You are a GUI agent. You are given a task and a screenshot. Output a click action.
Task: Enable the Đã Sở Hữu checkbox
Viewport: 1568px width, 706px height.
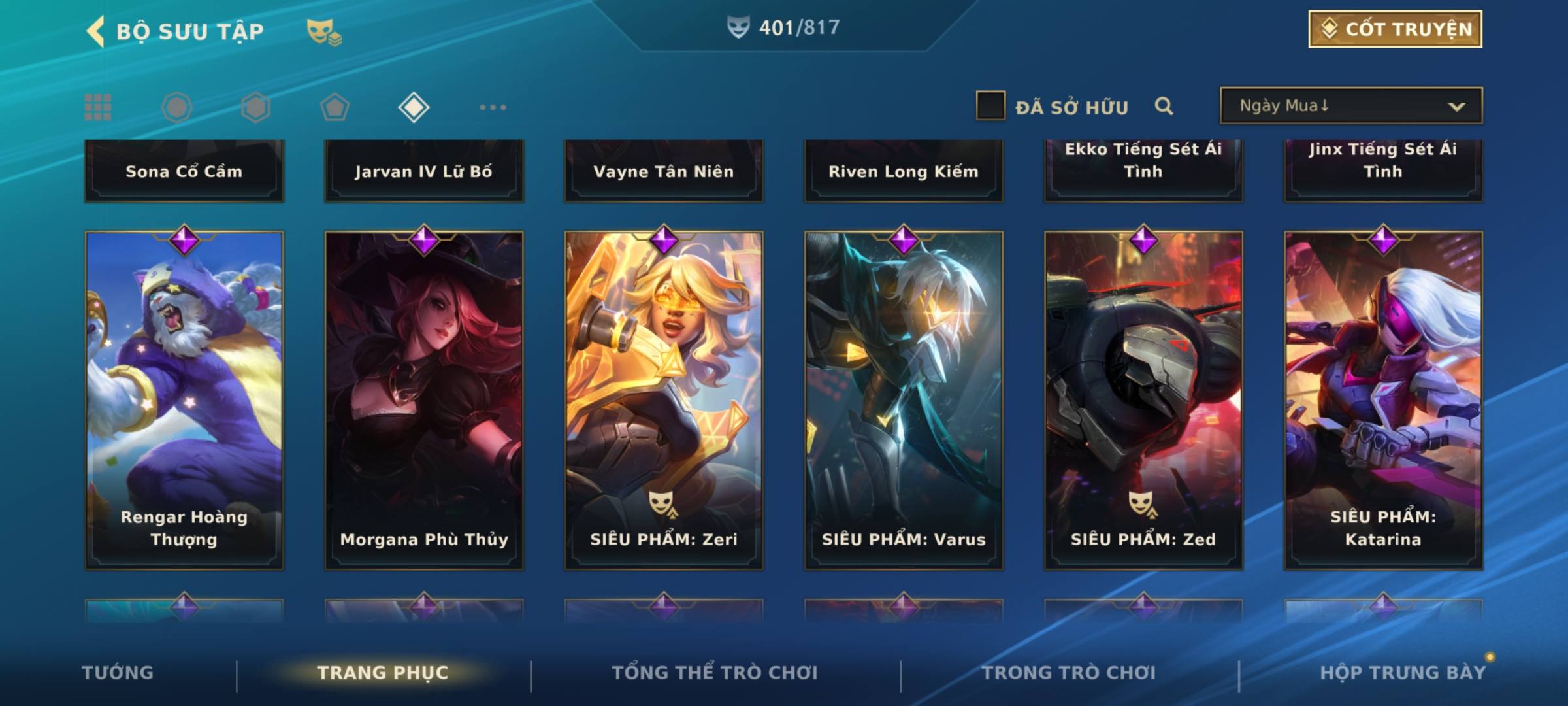click(x=990, y=106)
